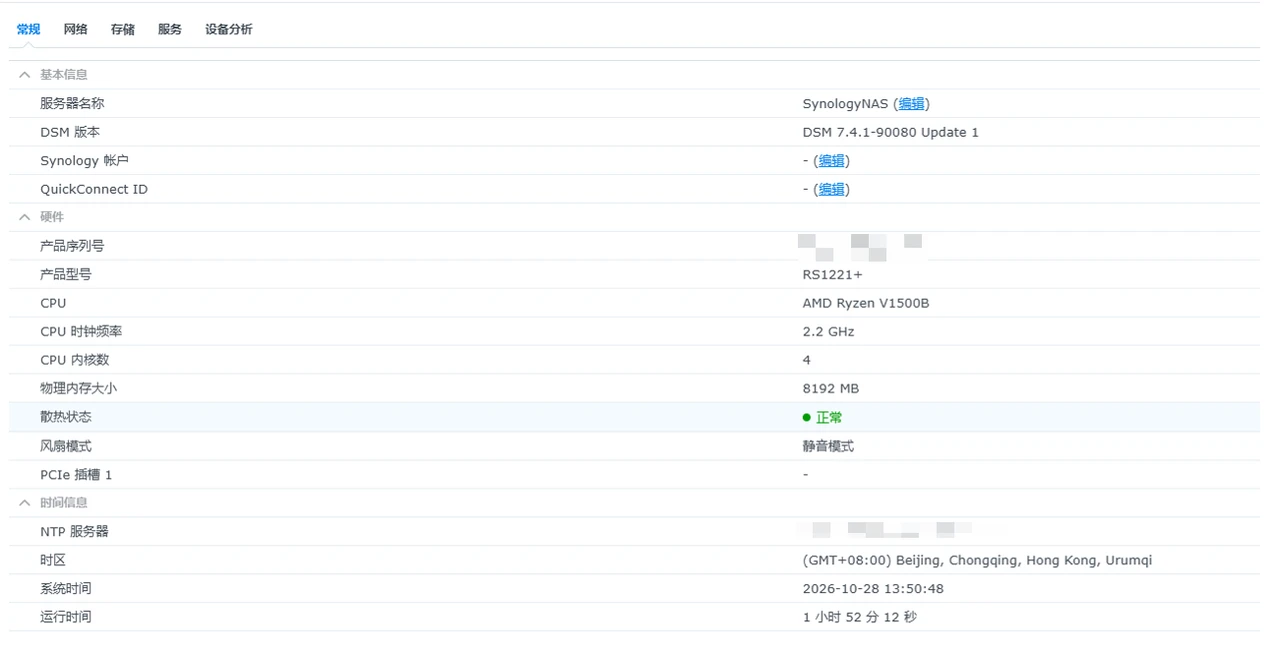Click the AMD Ryzen V1500B CPU value
This screenshot has height=648, width=1280.
point(866,303)
